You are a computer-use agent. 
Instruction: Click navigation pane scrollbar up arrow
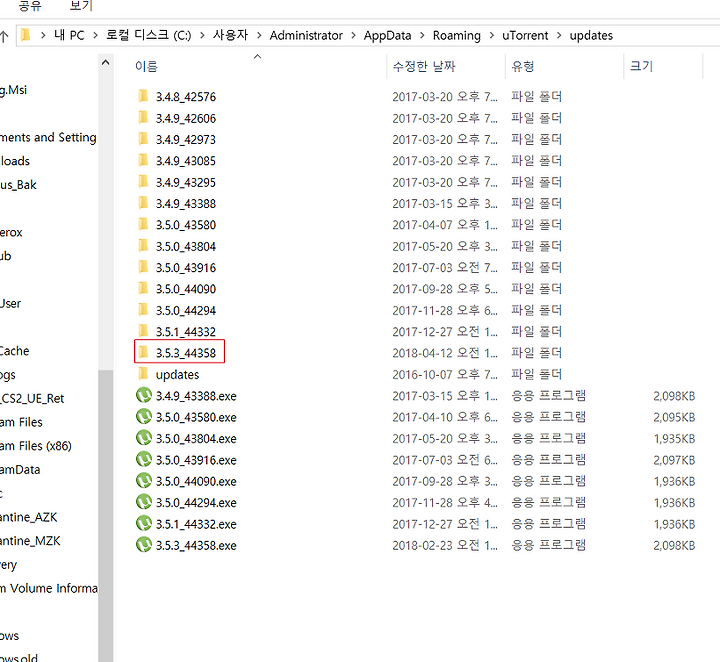pos(106,62)
